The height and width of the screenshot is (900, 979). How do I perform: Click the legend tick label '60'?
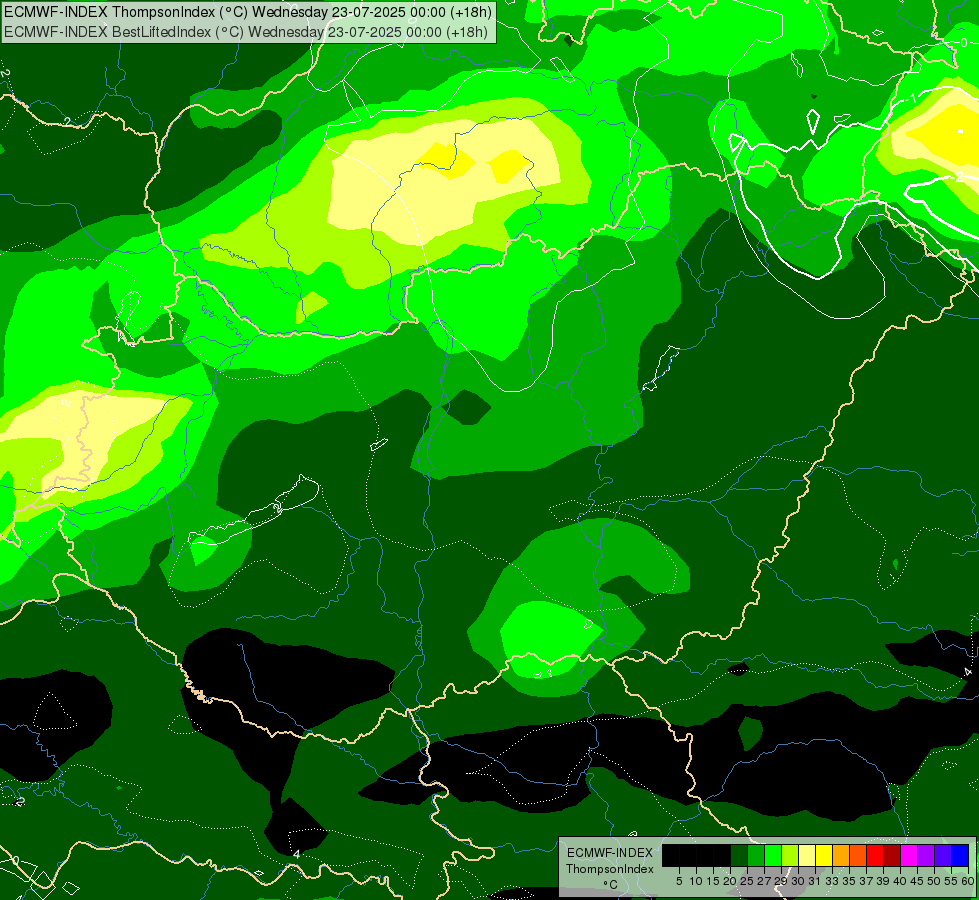tap(968, 881)
